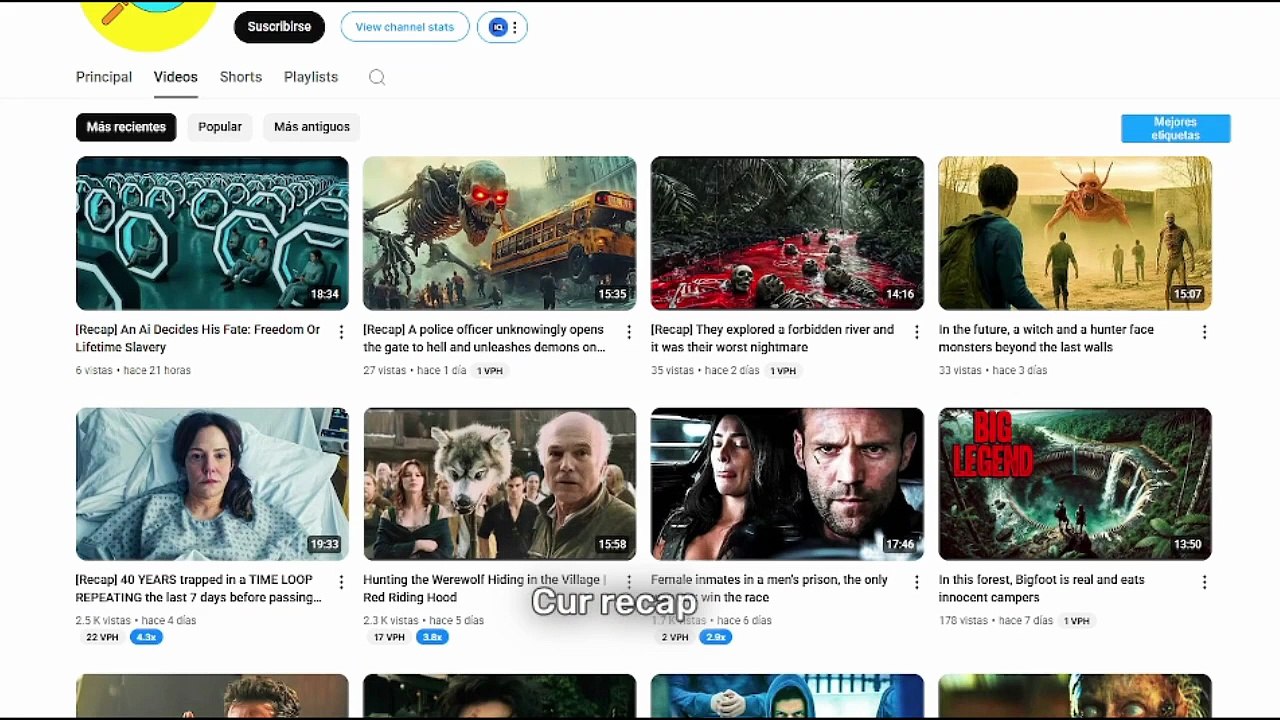This screenshot has height=720, width=1280.
Task: Click "1 VPH" badge under the forbidden river video
Action: 783,370
